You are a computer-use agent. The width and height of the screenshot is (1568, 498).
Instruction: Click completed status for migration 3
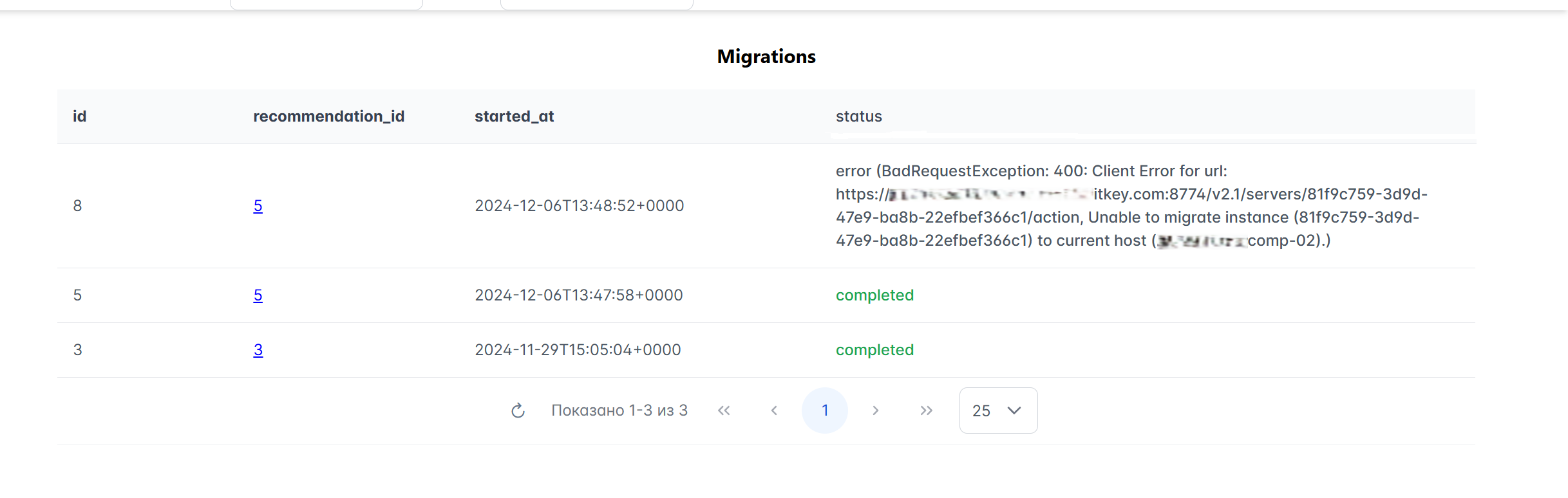pos(874,350)
